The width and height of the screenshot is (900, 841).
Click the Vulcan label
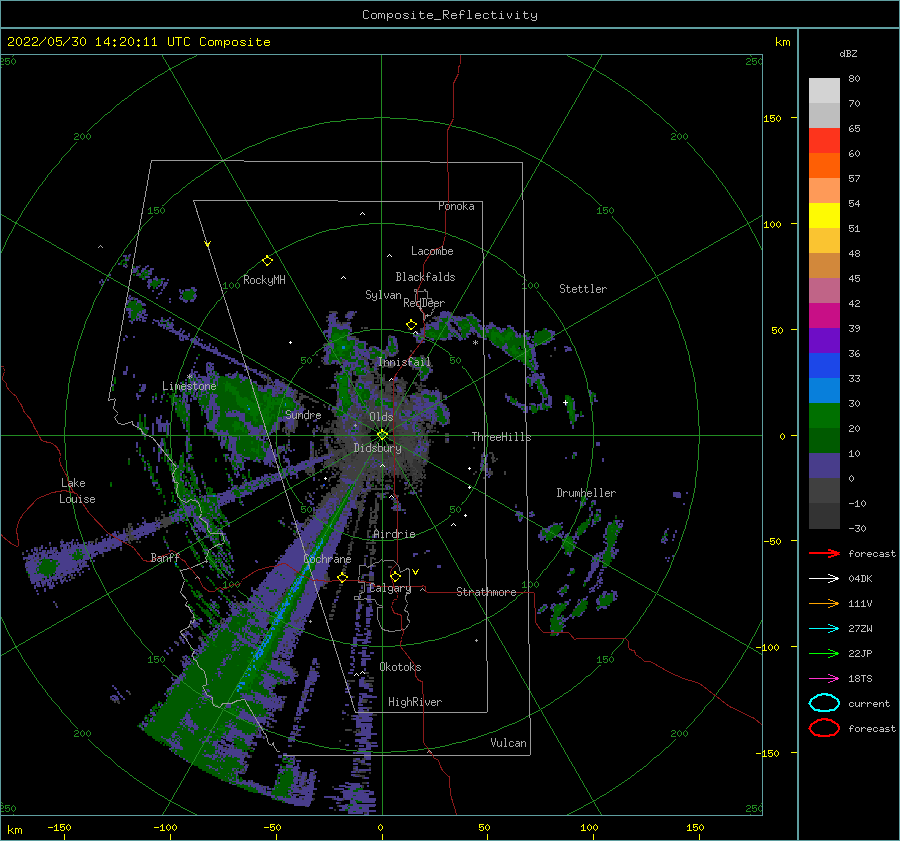pos(508,743)
